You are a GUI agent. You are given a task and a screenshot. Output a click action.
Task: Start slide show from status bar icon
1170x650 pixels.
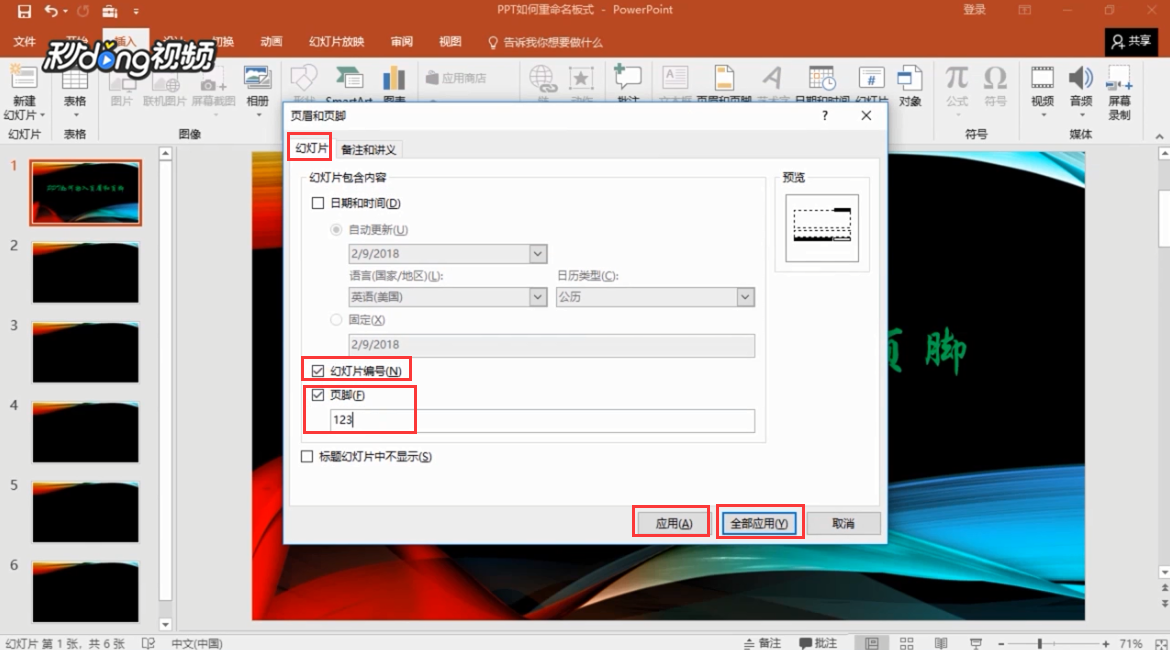(x=975, y=643)
